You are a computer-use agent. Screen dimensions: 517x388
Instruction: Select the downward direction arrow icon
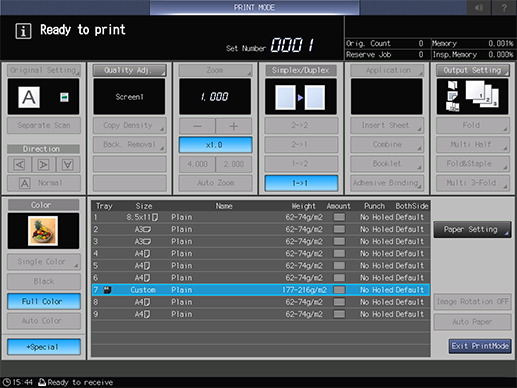pyautogui.click(x=68, y=164)
